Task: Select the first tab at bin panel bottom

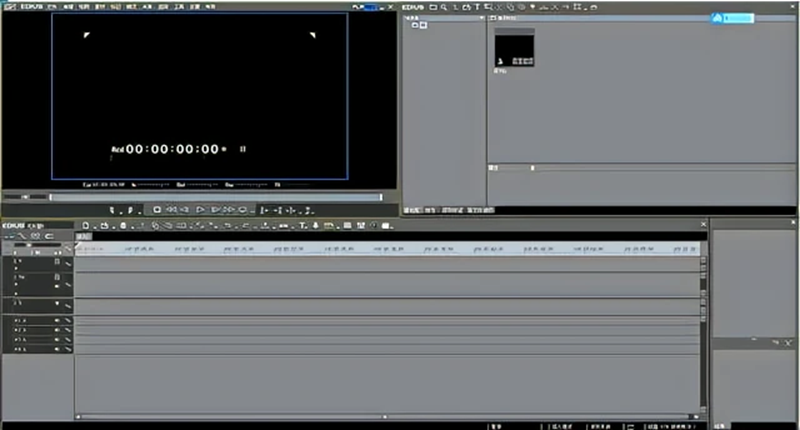Action: coord(411,211)
